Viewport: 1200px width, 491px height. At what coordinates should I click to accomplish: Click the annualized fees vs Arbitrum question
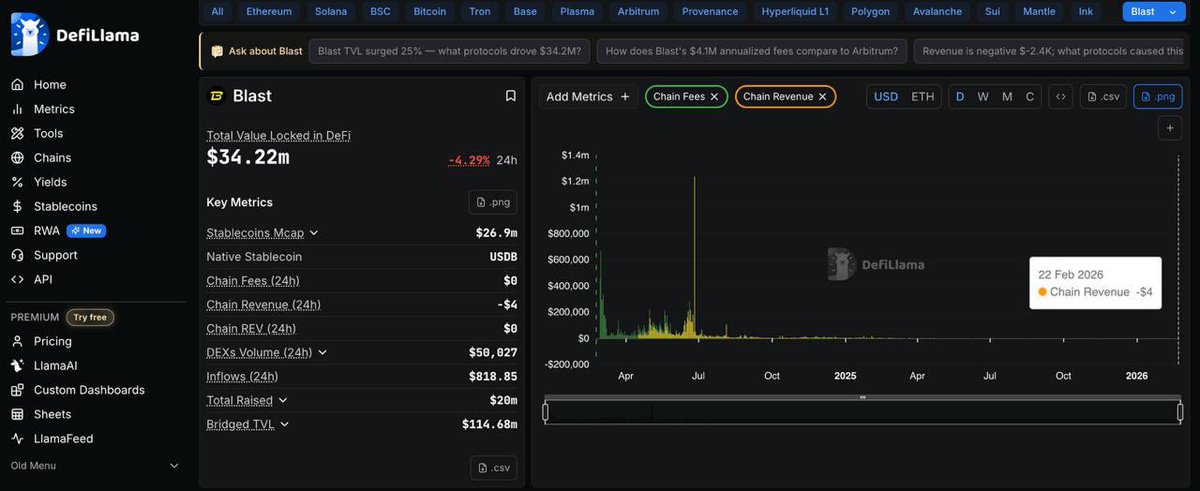[x=752, y=51]
